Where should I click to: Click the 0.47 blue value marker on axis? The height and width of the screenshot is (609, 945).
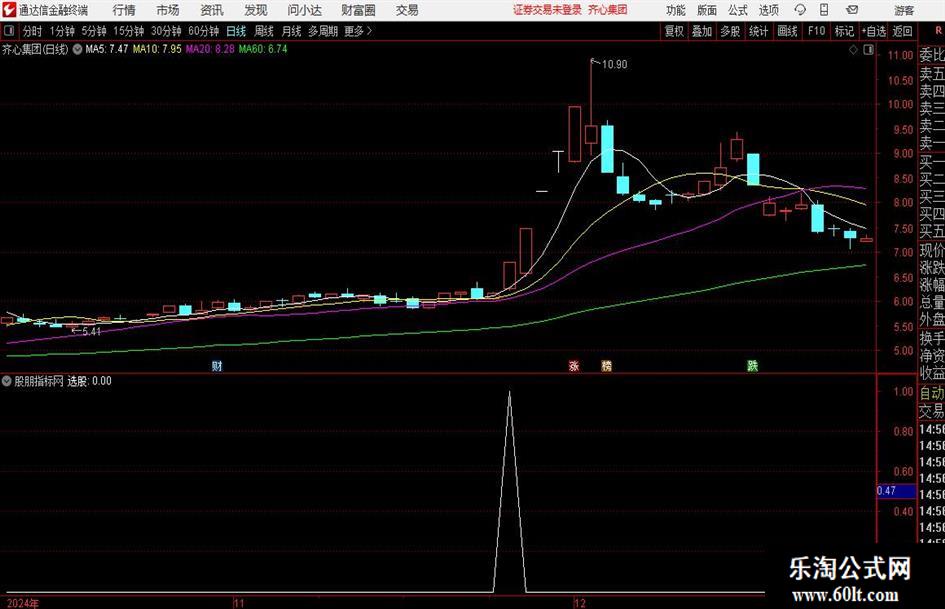896,491
